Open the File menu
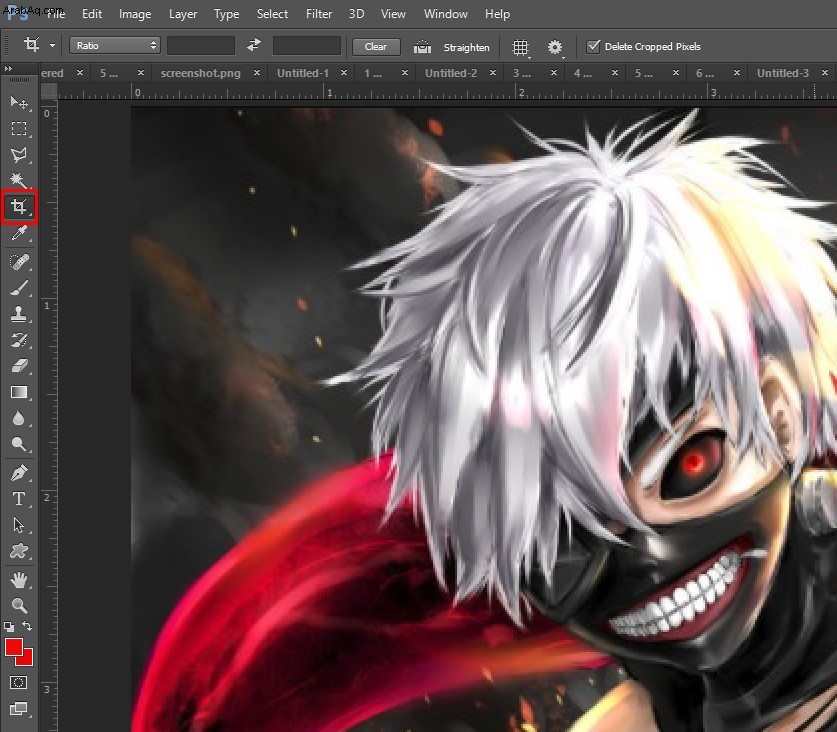The width and height of the screenshot is (837, 732). [56, 14]
